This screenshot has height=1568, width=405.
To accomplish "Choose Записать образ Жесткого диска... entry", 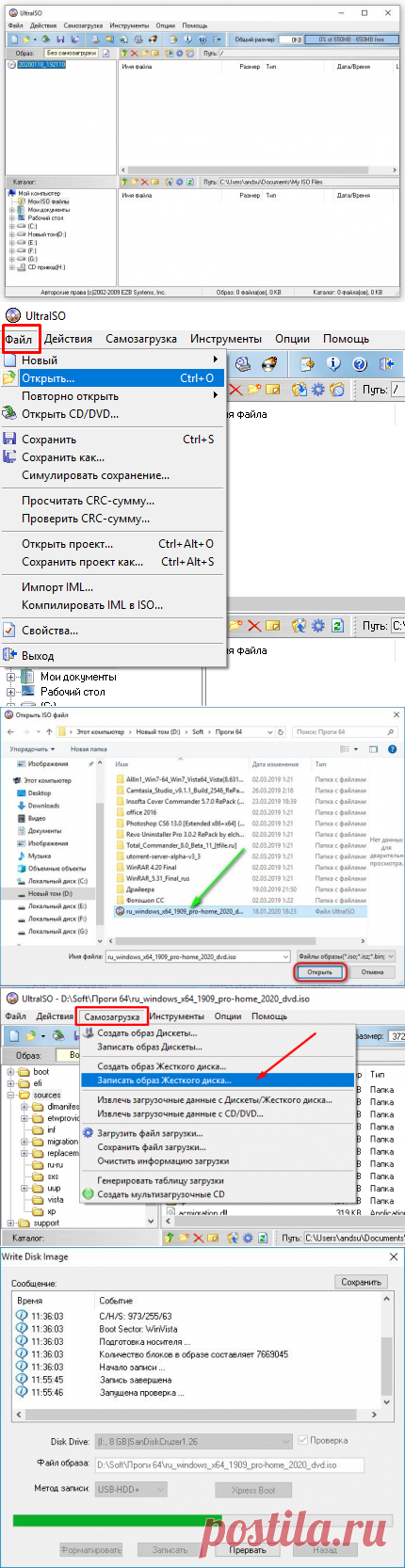I will [x=164, y=1080].
